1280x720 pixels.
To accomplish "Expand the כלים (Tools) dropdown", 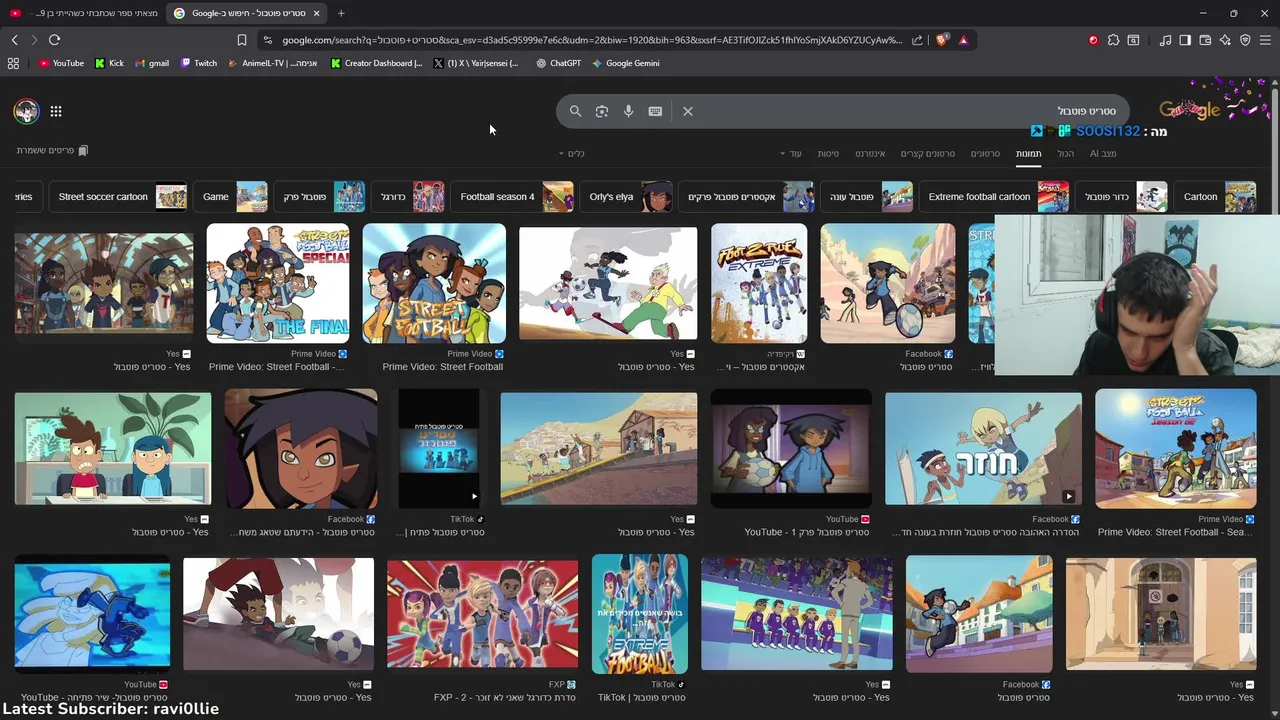I will click(571, 154).
